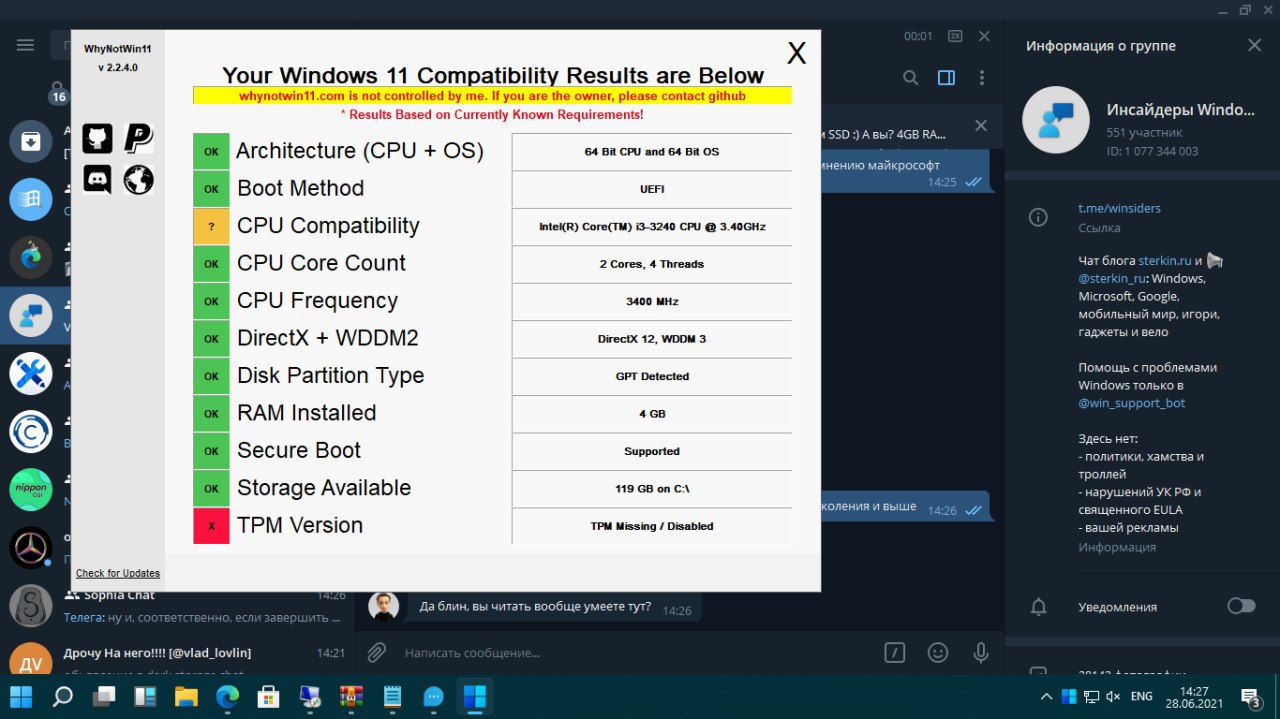
Task: Dismiss the pinned message bar
Action: tap(981, 126)
